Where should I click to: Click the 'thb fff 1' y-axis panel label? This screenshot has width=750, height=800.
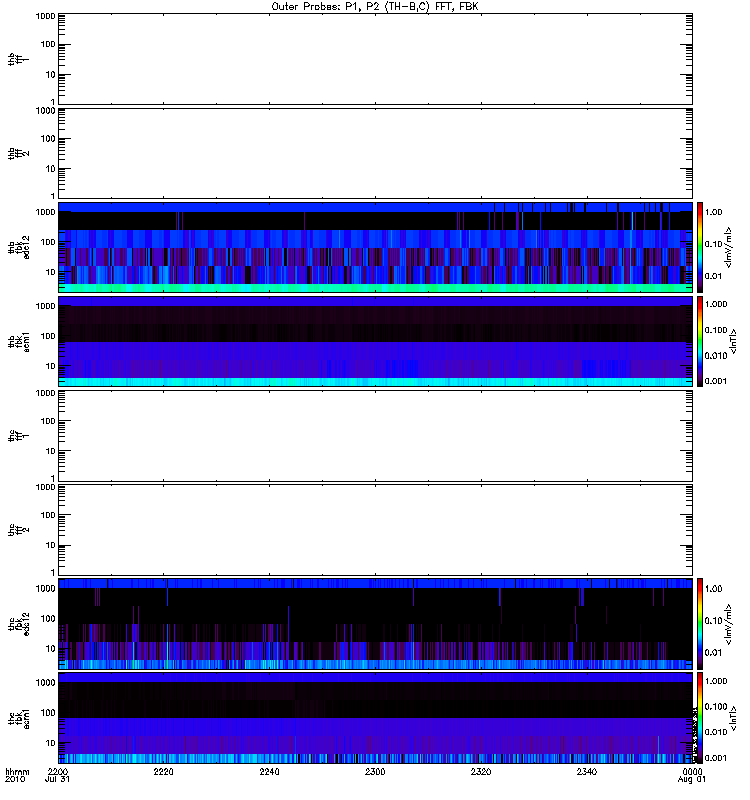[18, 59]
